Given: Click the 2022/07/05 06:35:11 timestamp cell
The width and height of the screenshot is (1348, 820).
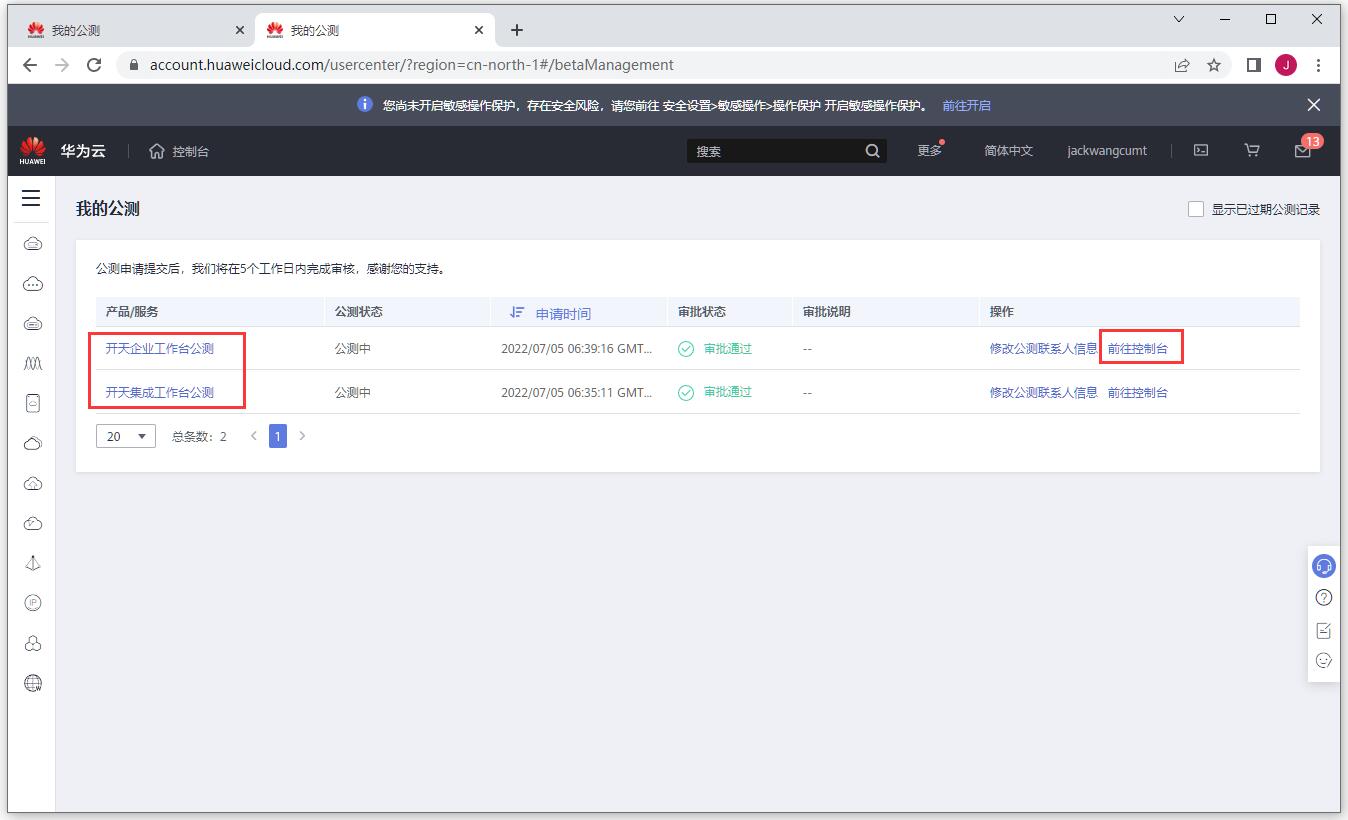Looking at the screenshot, I should point(576,392).
